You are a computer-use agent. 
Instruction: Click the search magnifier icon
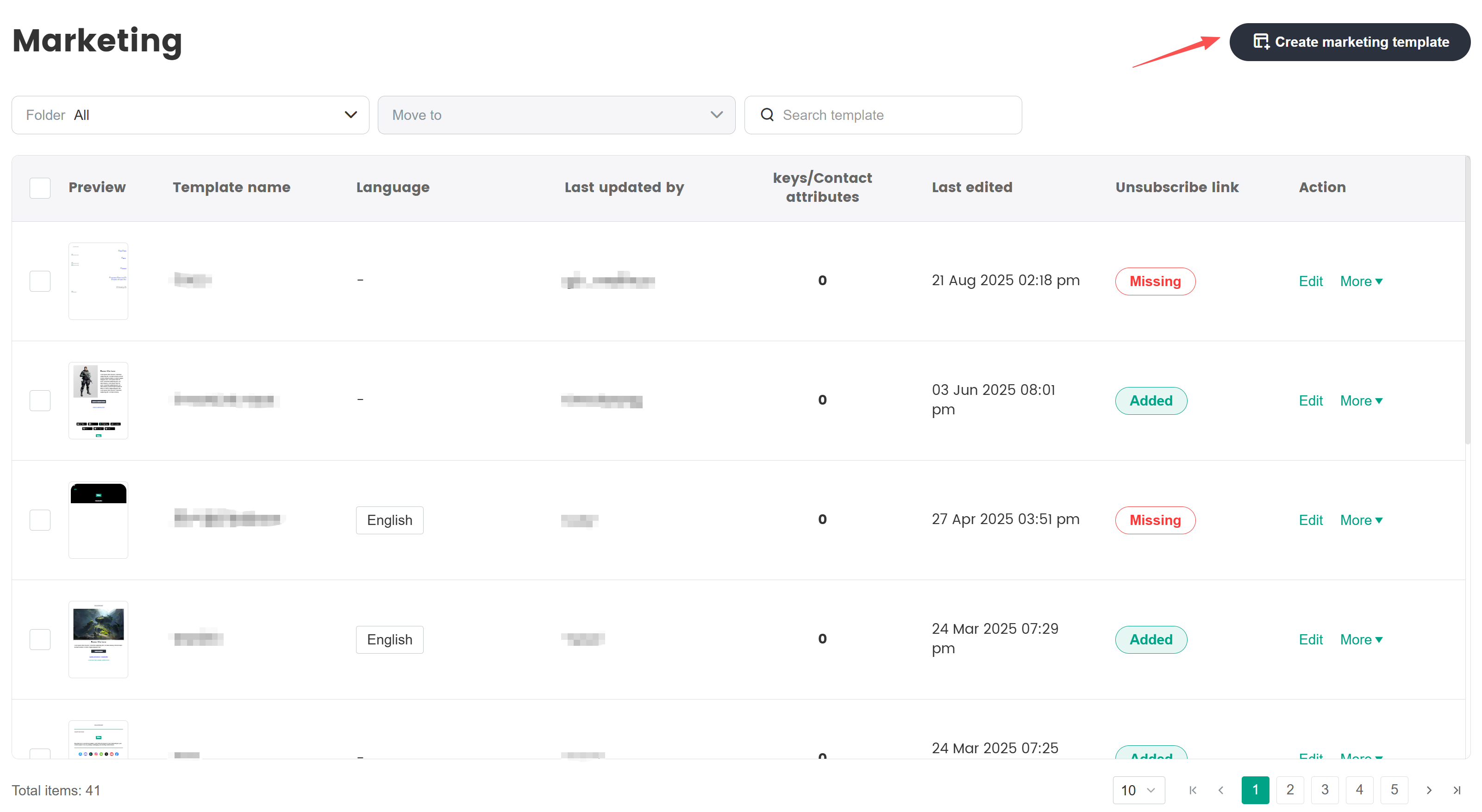click(767, 114)
